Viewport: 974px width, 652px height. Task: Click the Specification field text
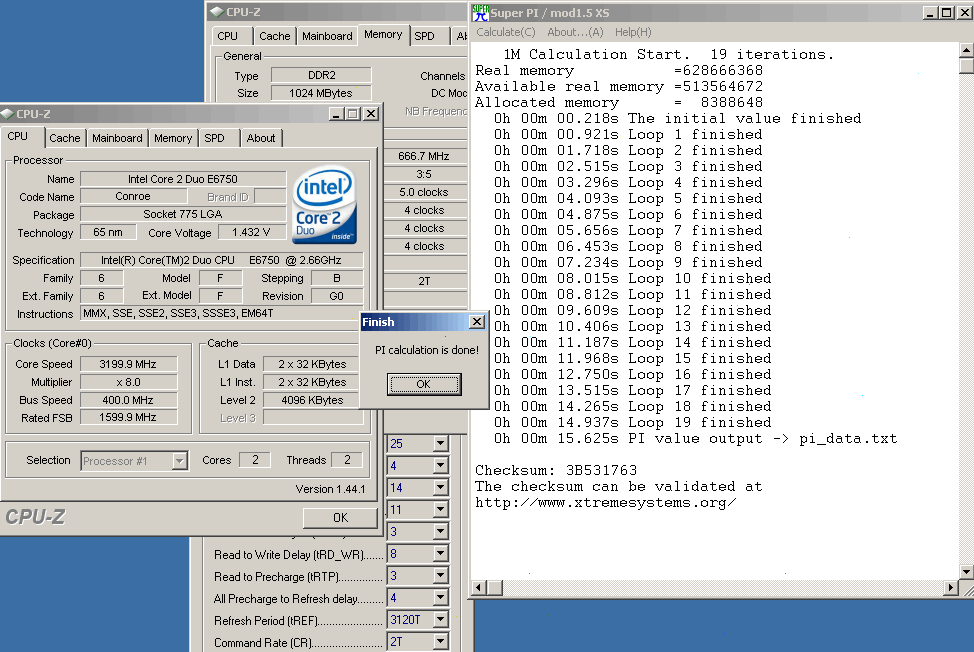tap(222, 260)
